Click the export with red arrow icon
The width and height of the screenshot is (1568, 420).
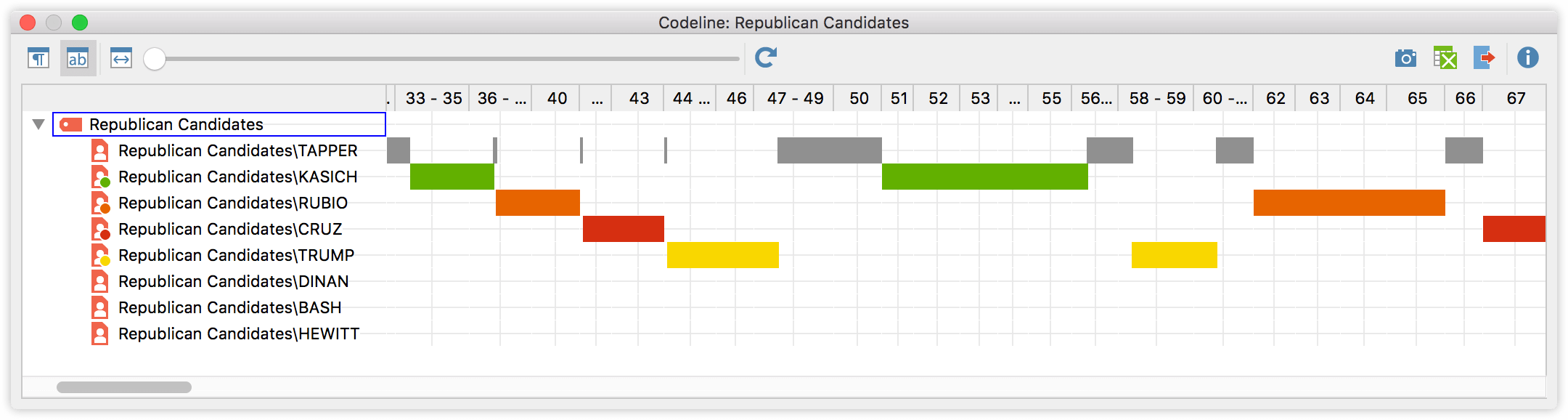pos(1485,58)
